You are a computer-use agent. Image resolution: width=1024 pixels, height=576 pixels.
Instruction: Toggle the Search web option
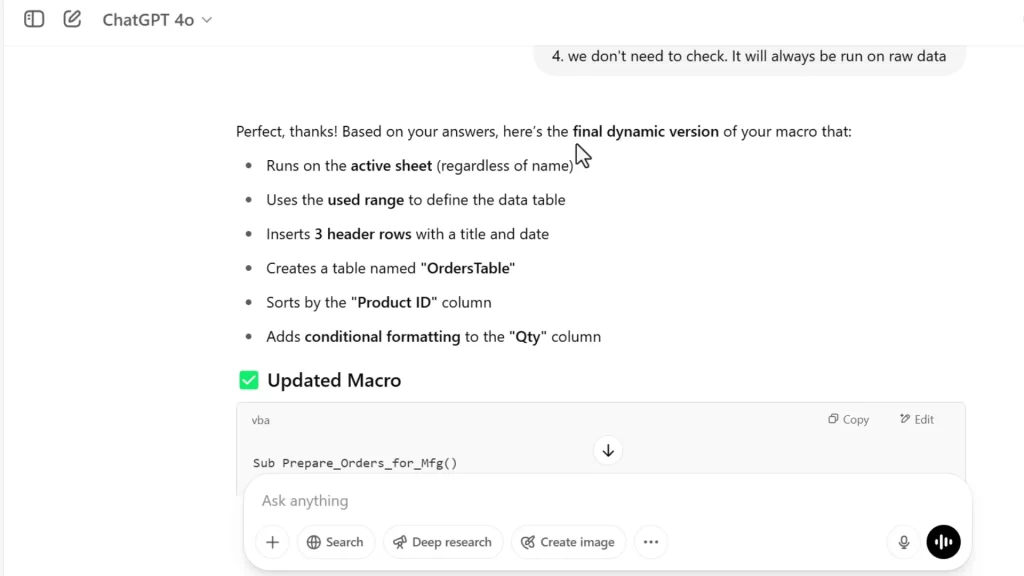pyautogui.click(x=335, y=542)
